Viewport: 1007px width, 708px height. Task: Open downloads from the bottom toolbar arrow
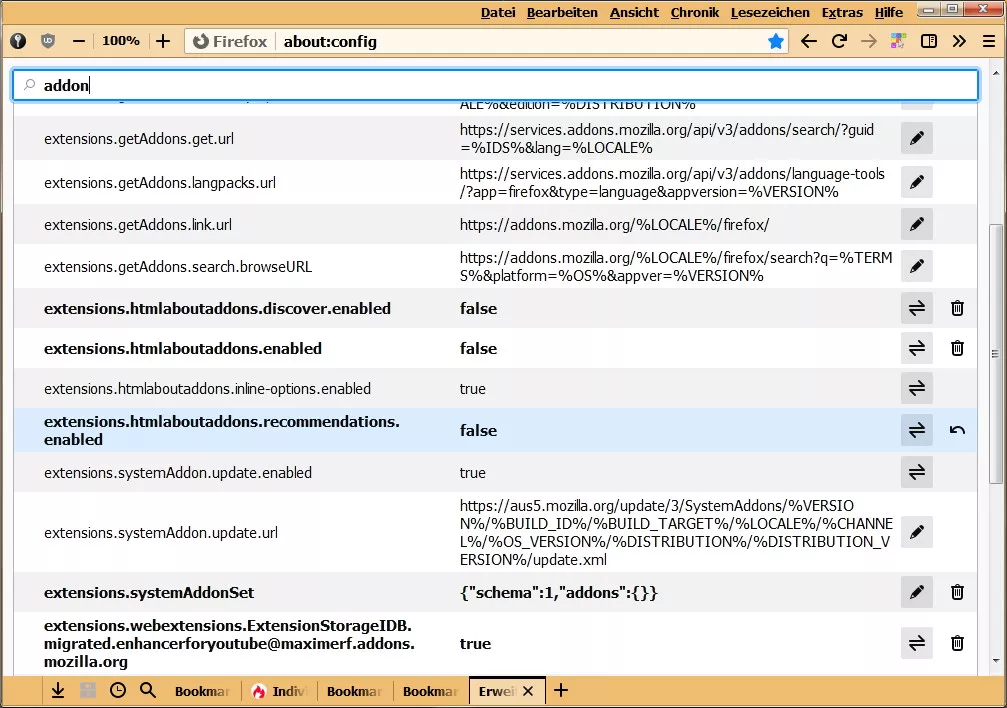(58, 690)
